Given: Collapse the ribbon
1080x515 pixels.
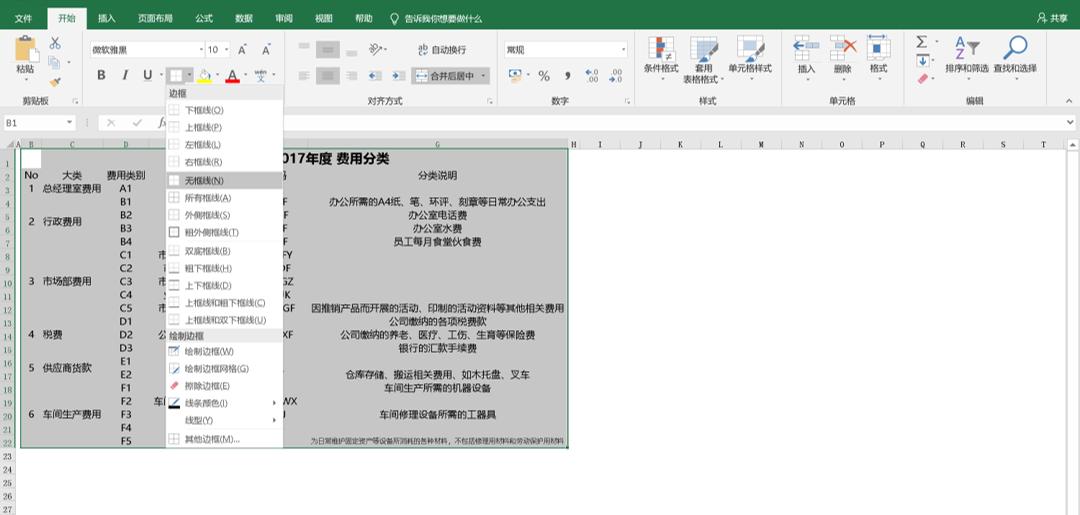Looking at the screenshot, I should 1069,101.
